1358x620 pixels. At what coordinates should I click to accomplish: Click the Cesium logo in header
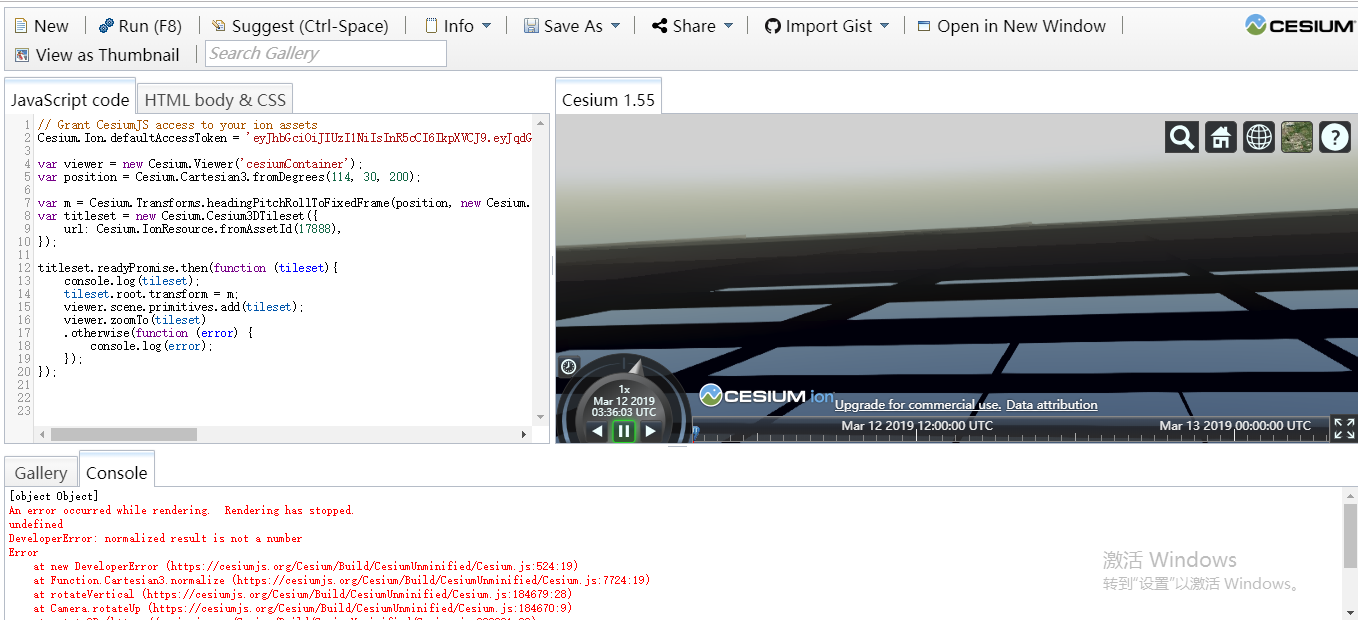(x=1300, y=26)
